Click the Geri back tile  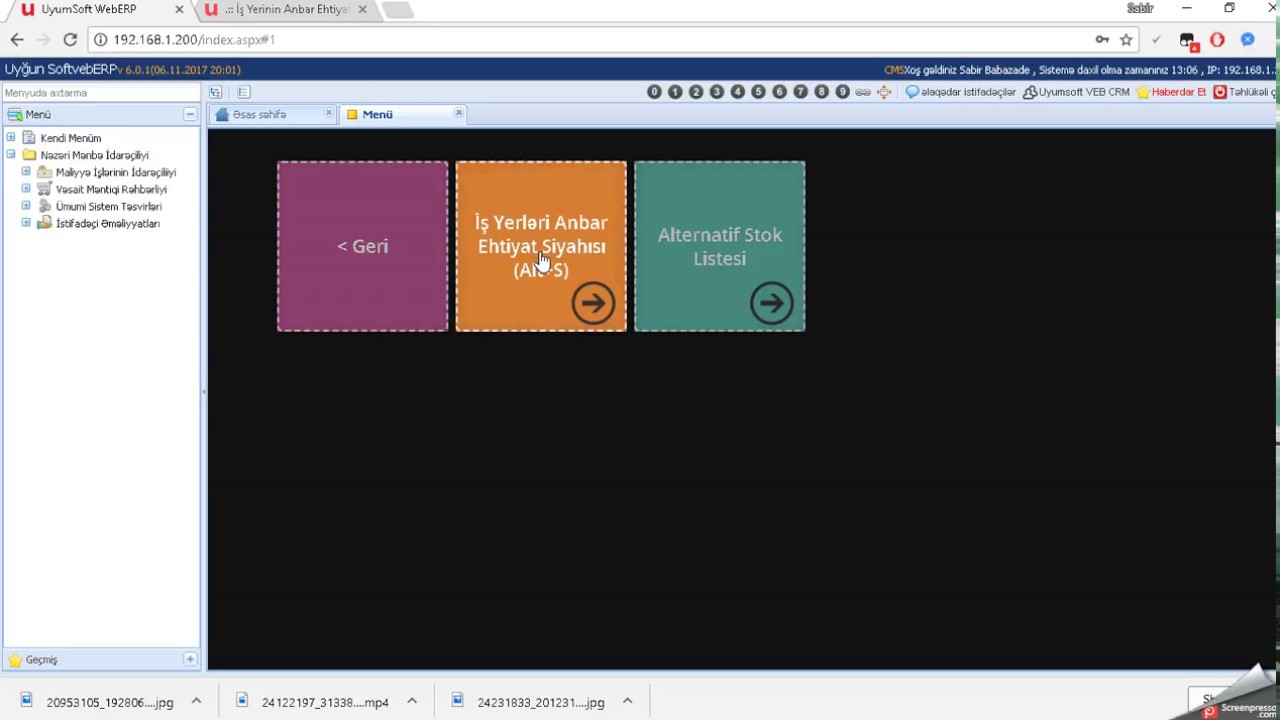[363, 246]
